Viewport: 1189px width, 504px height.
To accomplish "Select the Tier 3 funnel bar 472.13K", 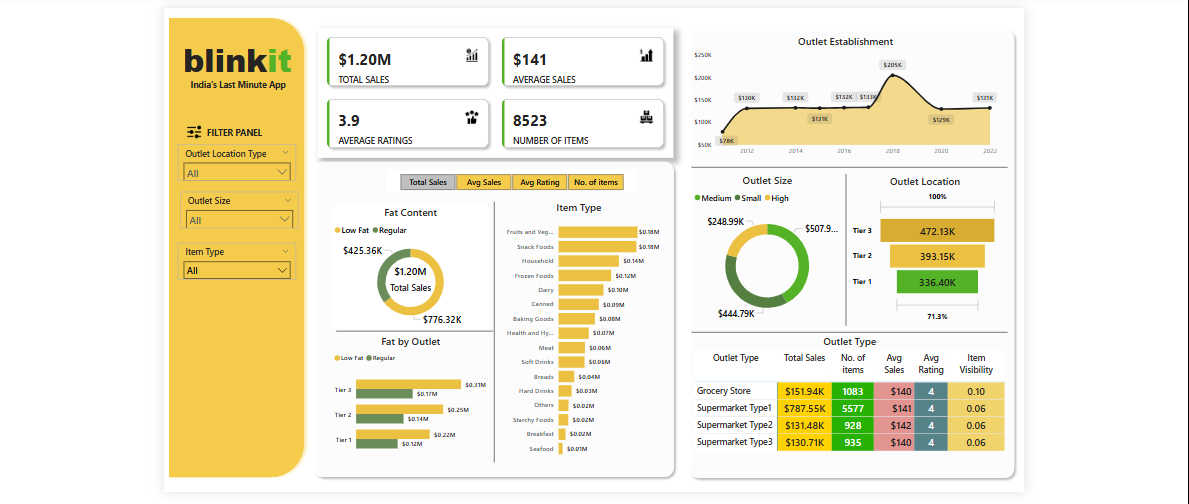I will [936, 232].
